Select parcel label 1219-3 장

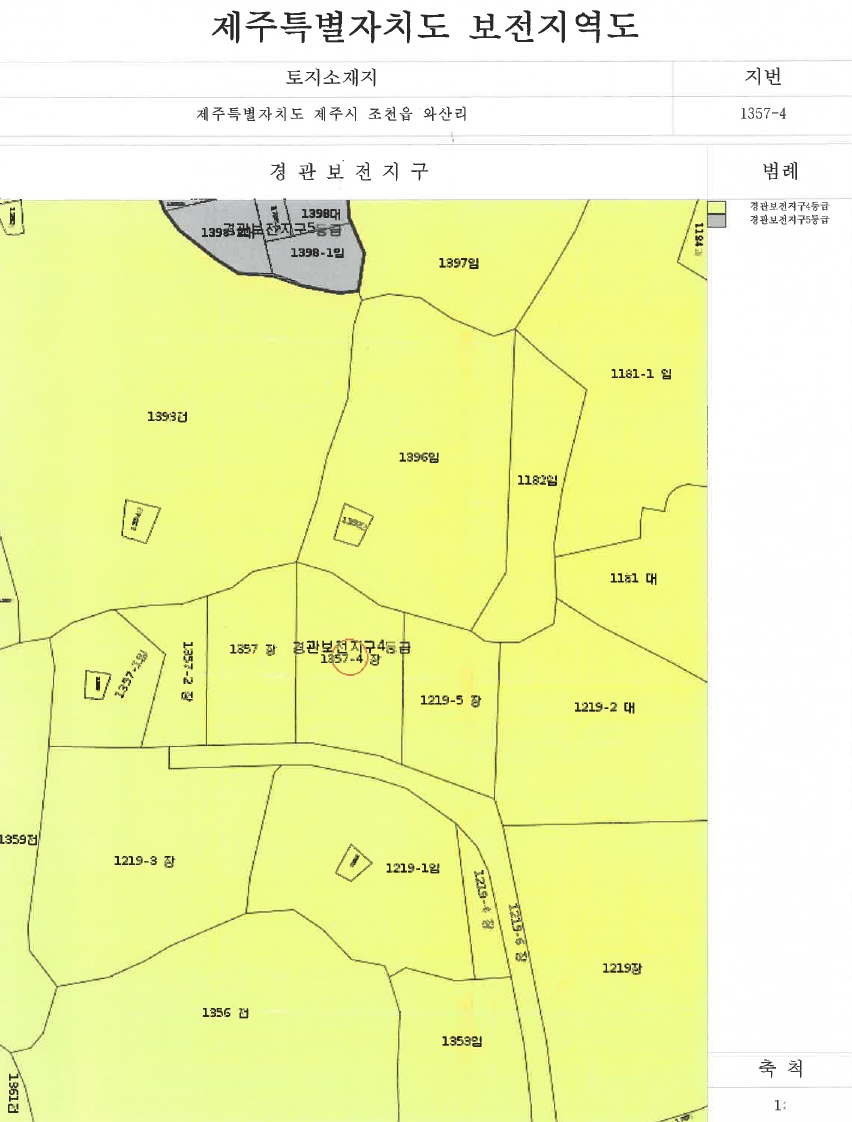(144, 860)
